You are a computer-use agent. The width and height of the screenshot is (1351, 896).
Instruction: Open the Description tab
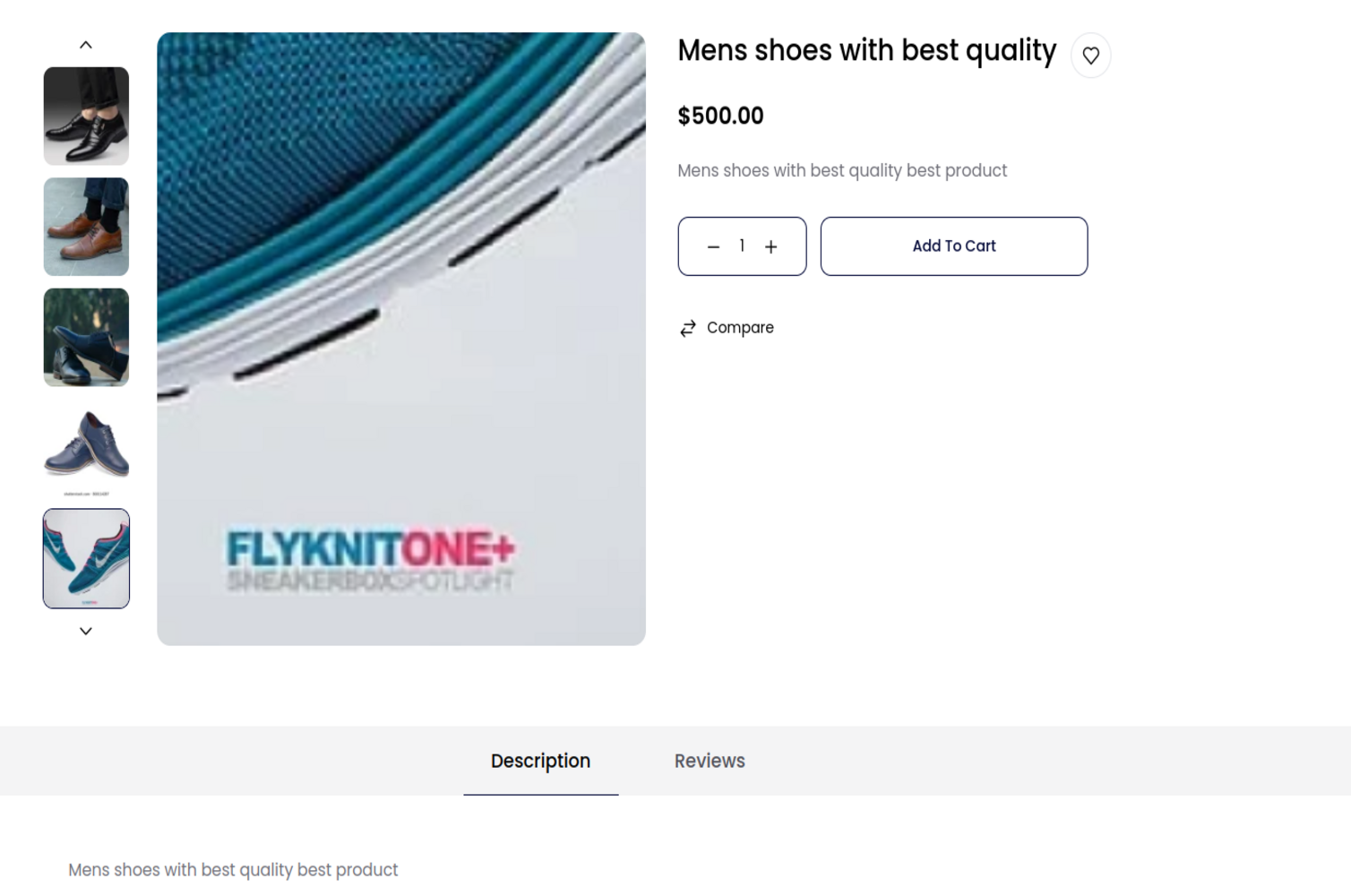coord(540,761)
